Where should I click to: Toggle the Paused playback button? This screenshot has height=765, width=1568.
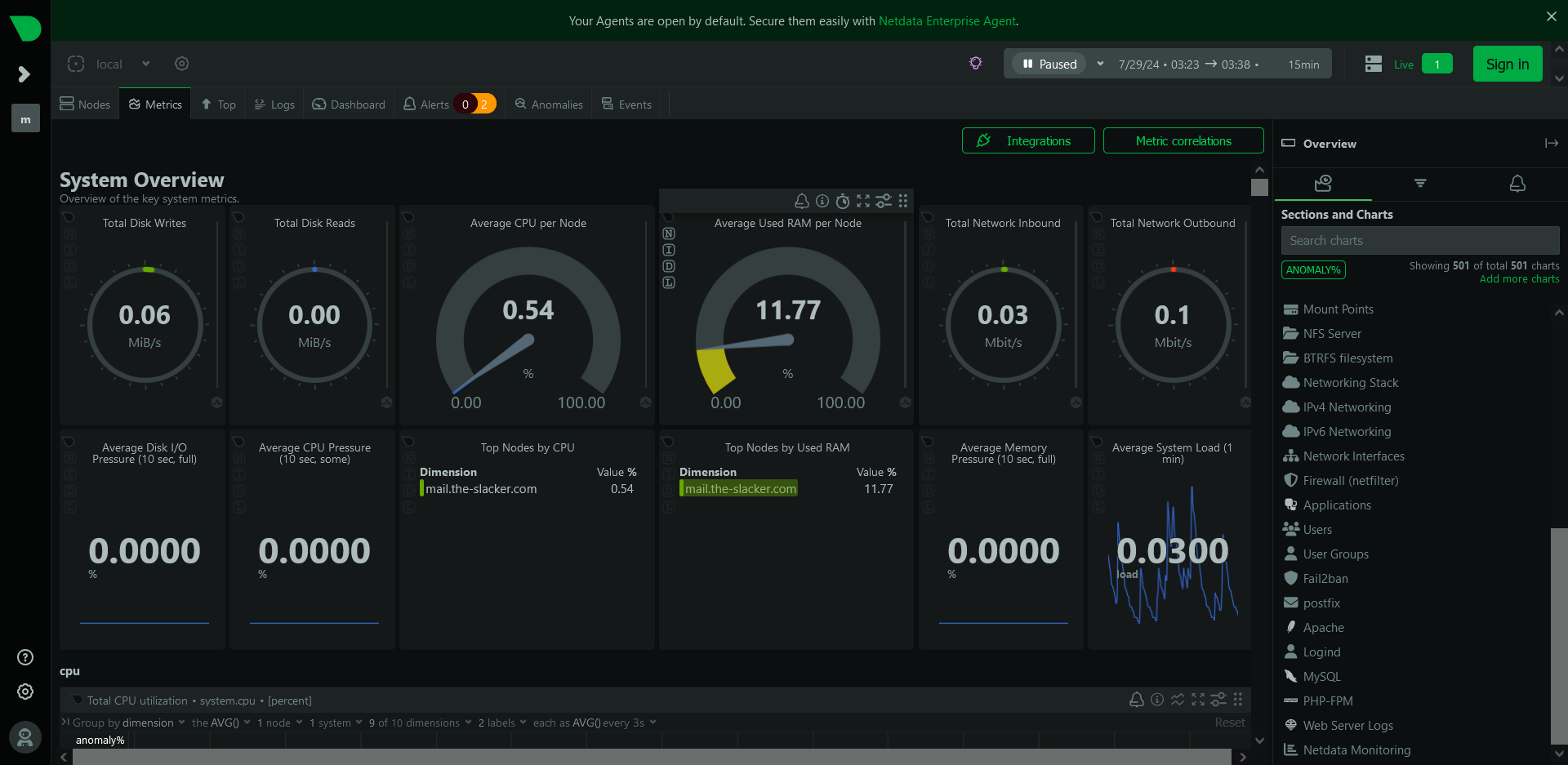point(1049,64)
